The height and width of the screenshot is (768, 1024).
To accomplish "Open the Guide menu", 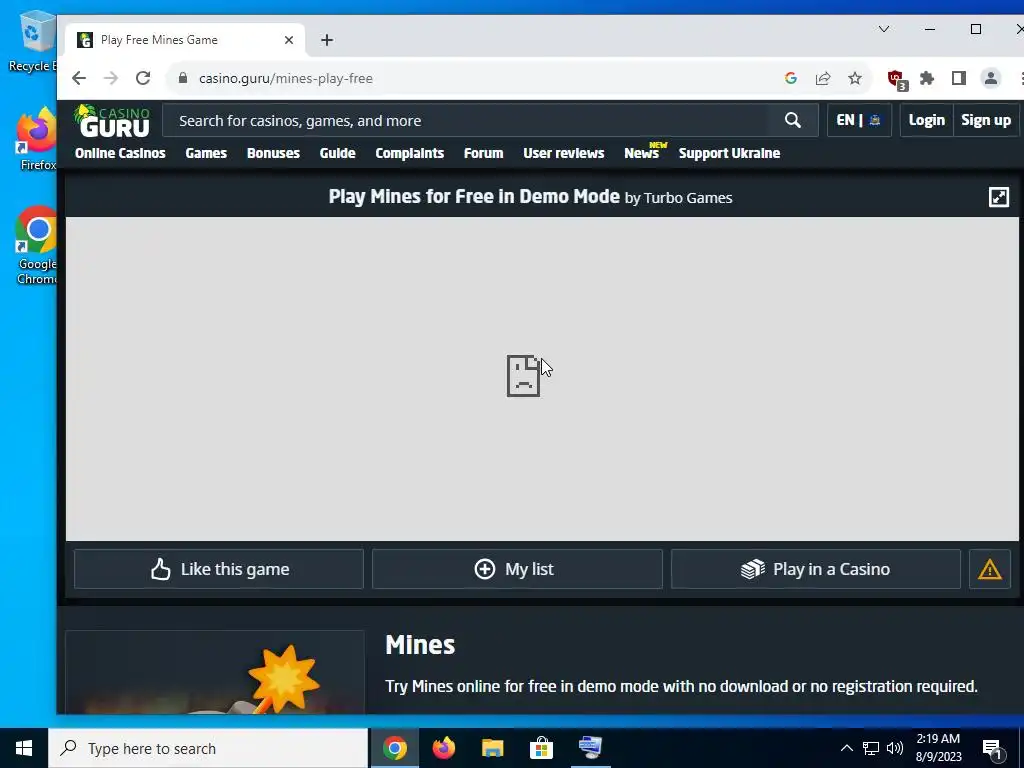I will coord(338,153).
